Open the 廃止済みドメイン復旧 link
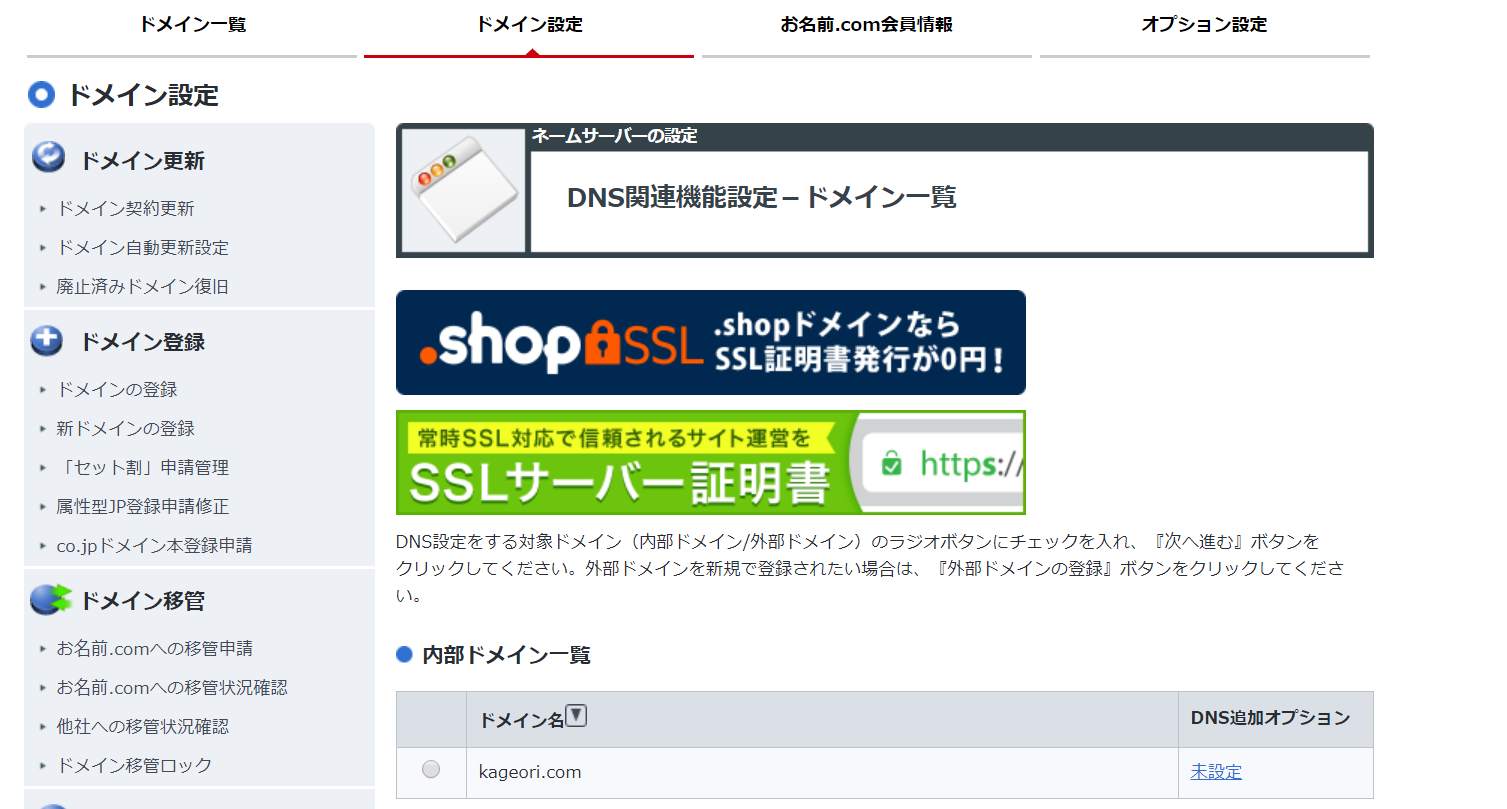The image size is (1507, 809). click(x=142, y=286)
